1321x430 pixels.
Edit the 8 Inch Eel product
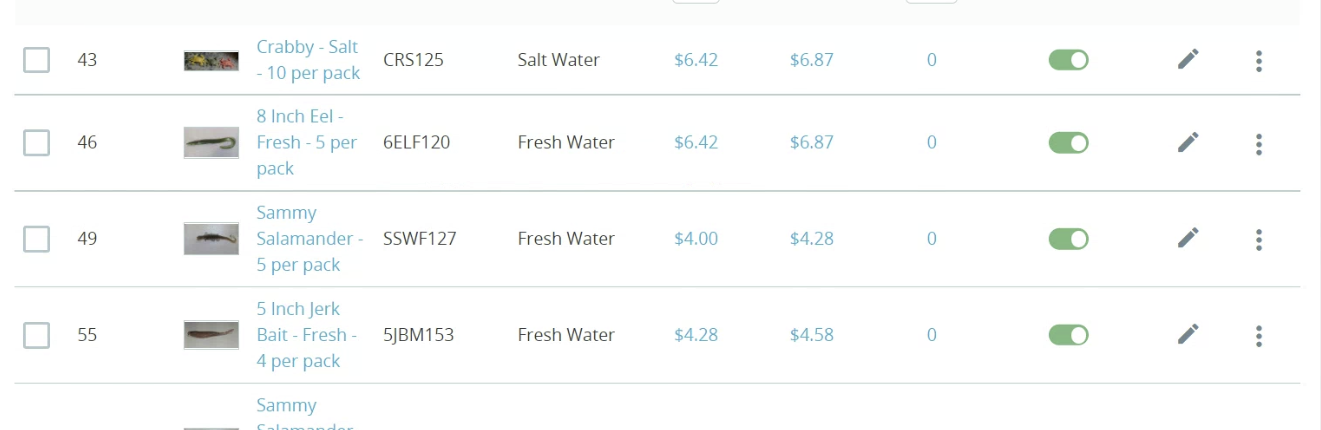click(1187, 142)
